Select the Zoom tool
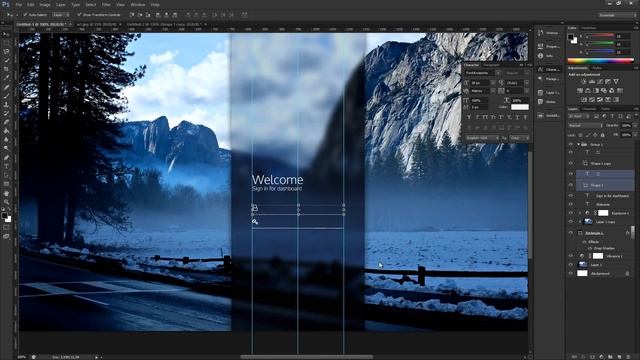 (x=6, y=202)
